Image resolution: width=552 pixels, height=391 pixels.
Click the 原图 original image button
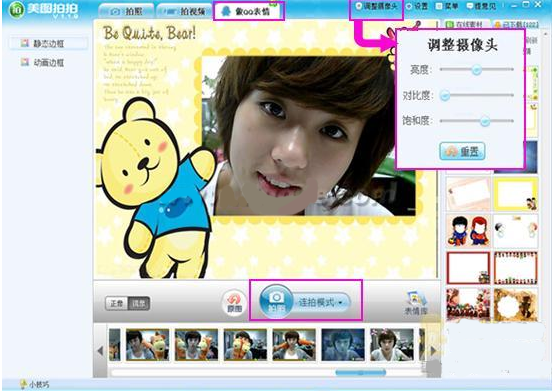tap(234, 303)
